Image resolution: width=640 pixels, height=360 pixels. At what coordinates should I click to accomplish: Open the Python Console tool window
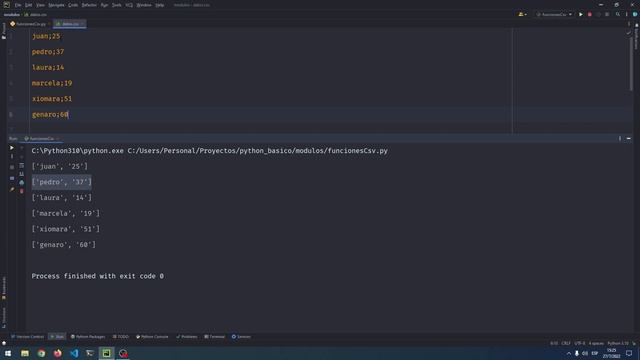tap(152, 337)
